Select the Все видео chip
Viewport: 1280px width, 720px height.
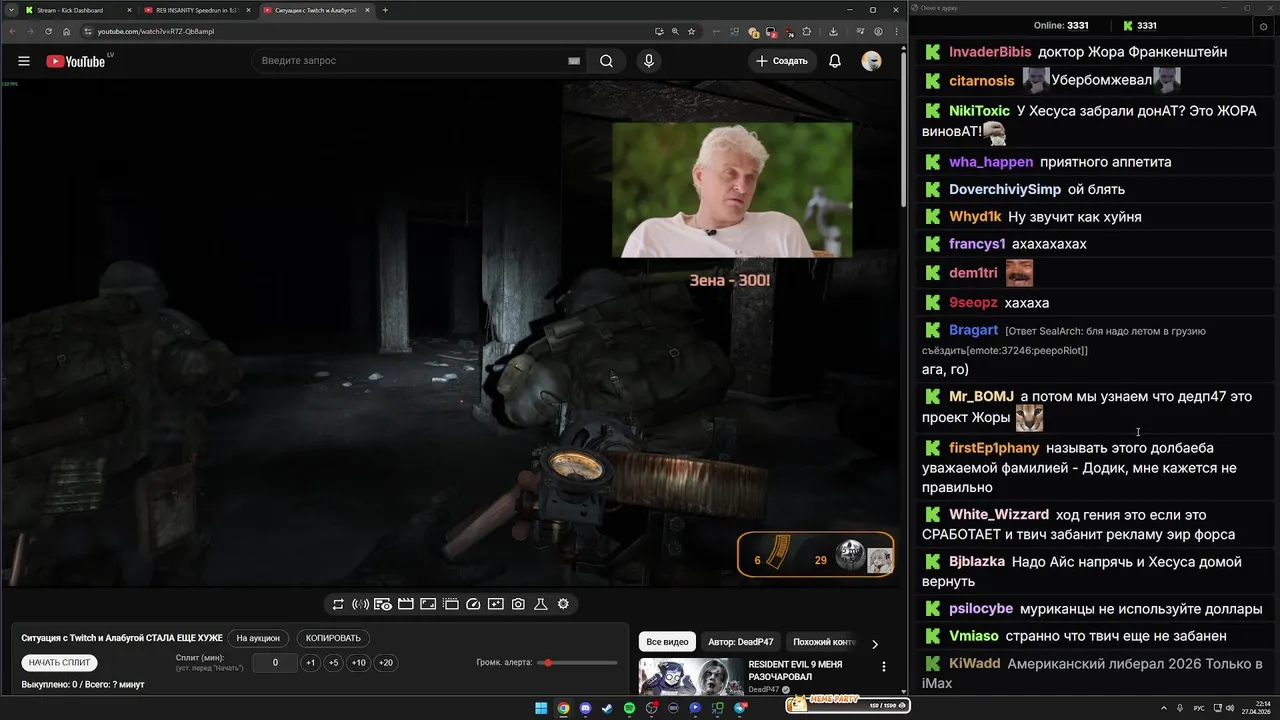pos(667,642)
